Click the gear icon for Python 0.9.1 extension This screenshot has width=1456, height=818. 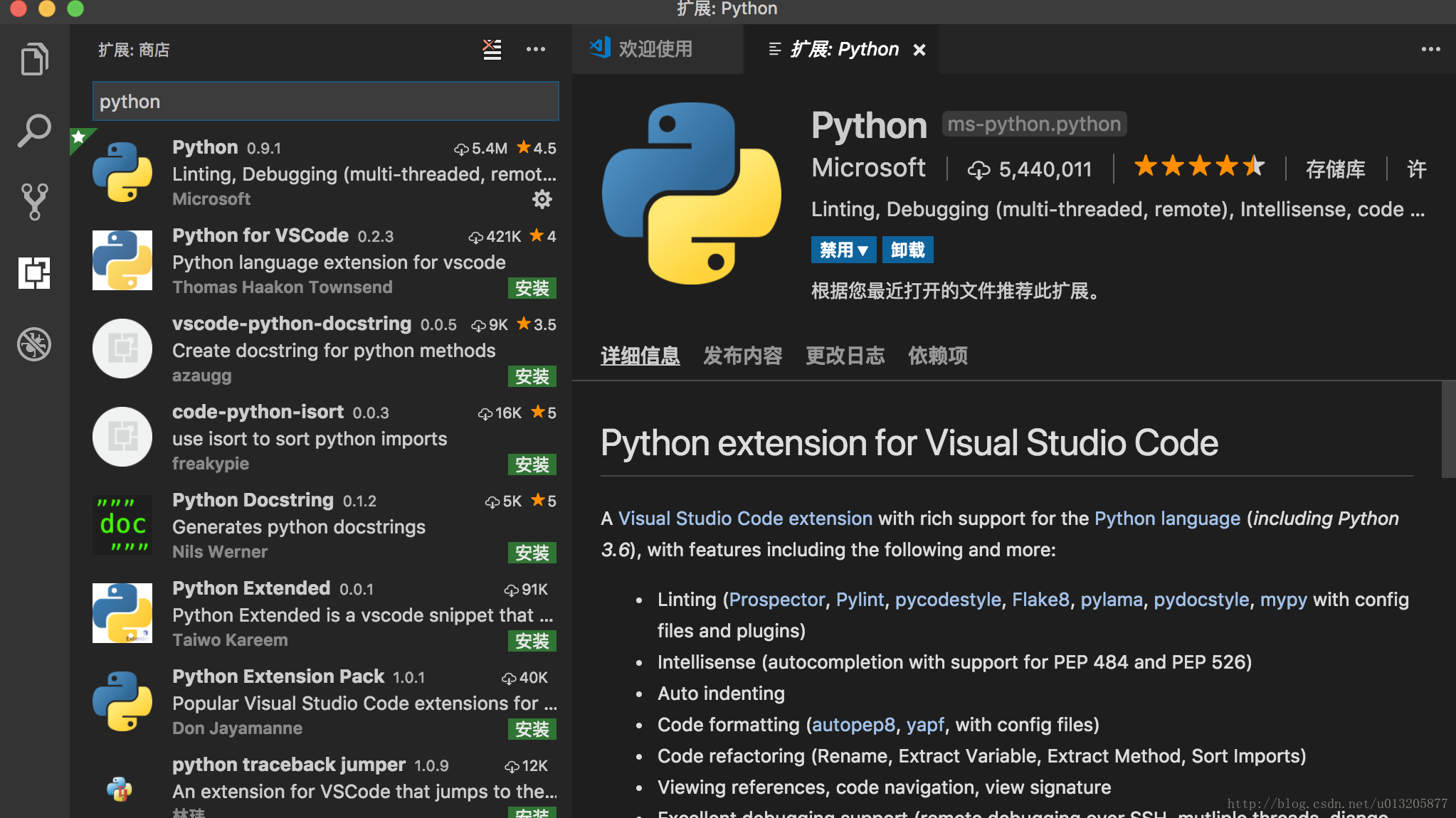point(542,199)
